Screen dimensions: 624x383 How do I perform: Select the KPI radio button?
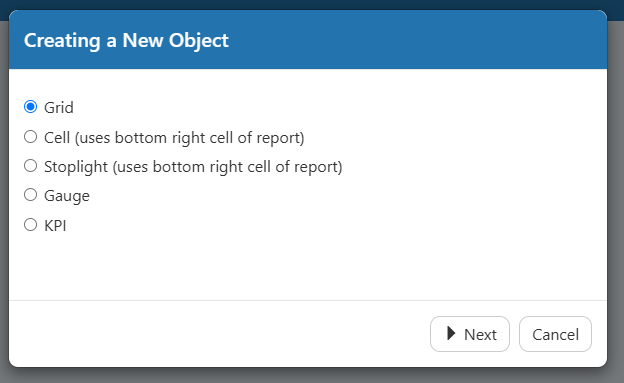coord(31,225)
